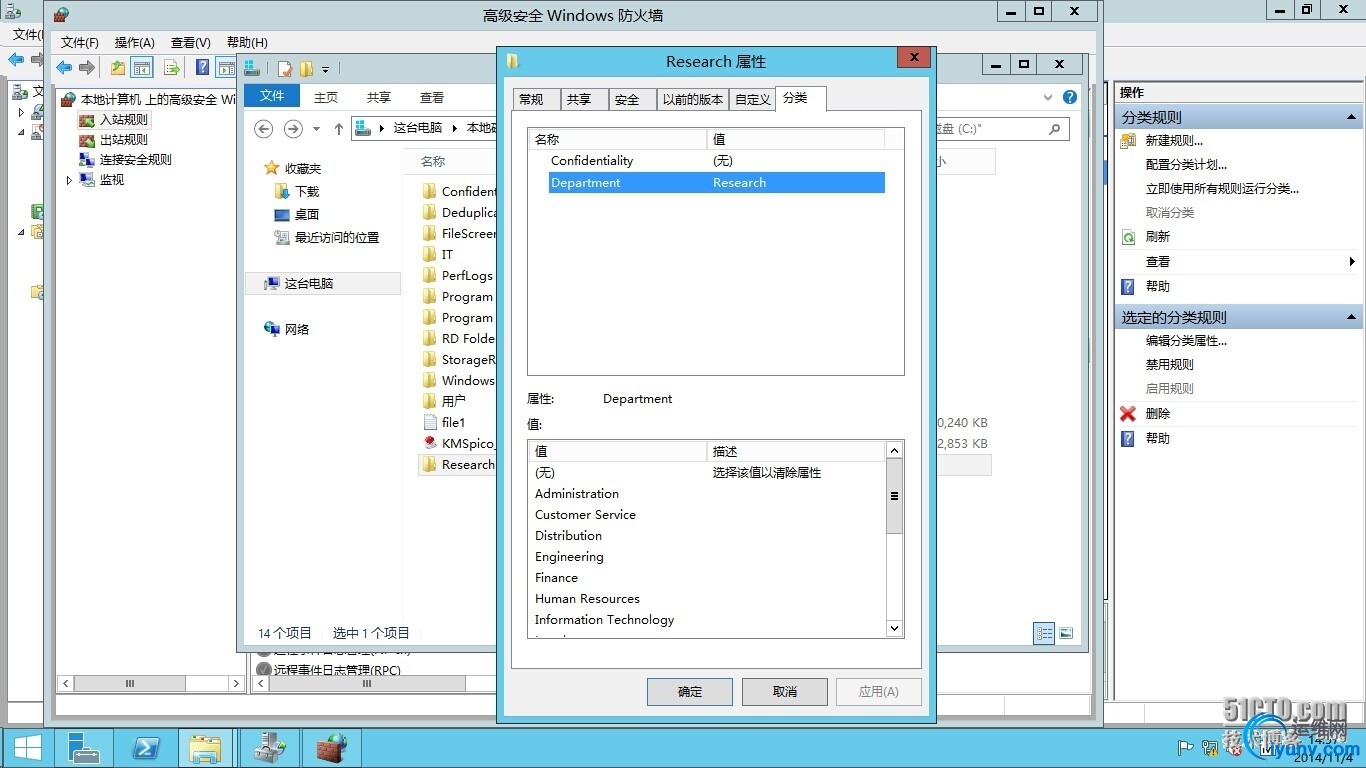This screenshot has width=1366, height=768.
Task: Click the 立即使用所有规则运行分类... action
Action: tap(1222, 189)
